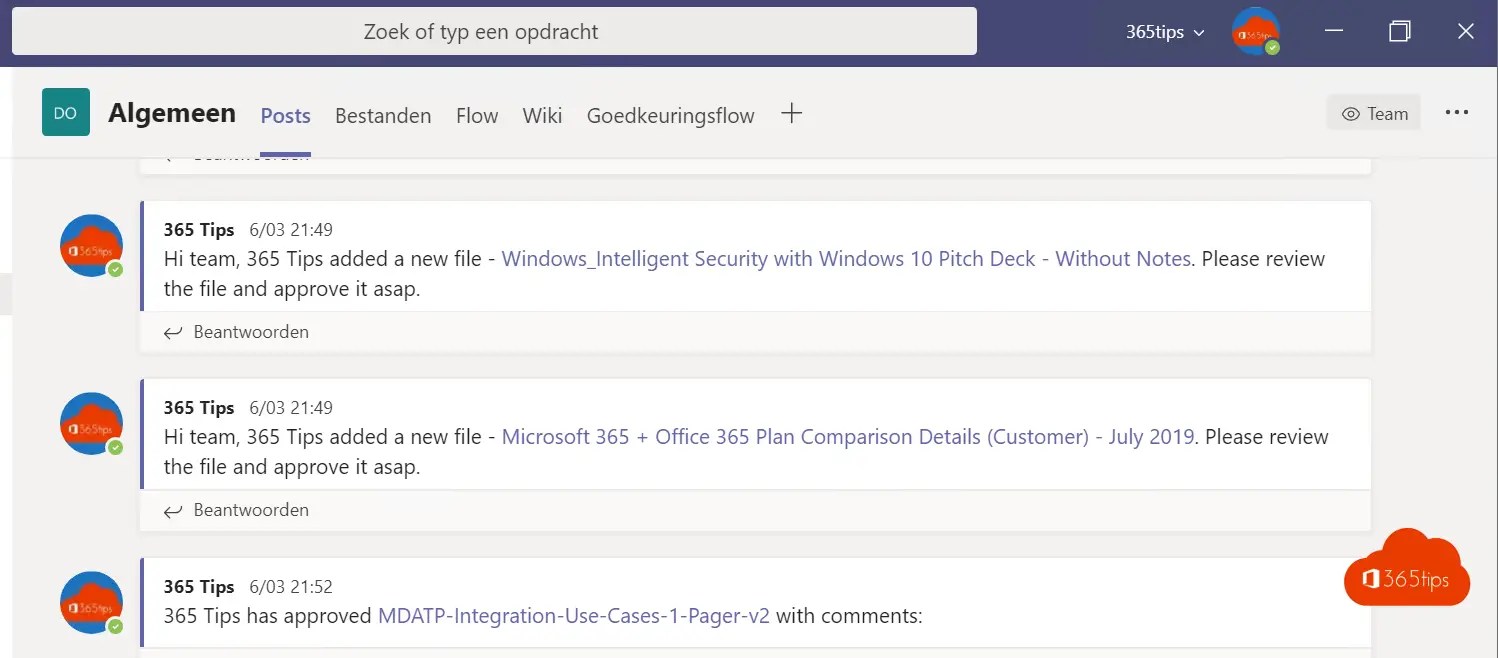
Task: Click avatar of Plan Comparison post author
Action: coord(91,424)
